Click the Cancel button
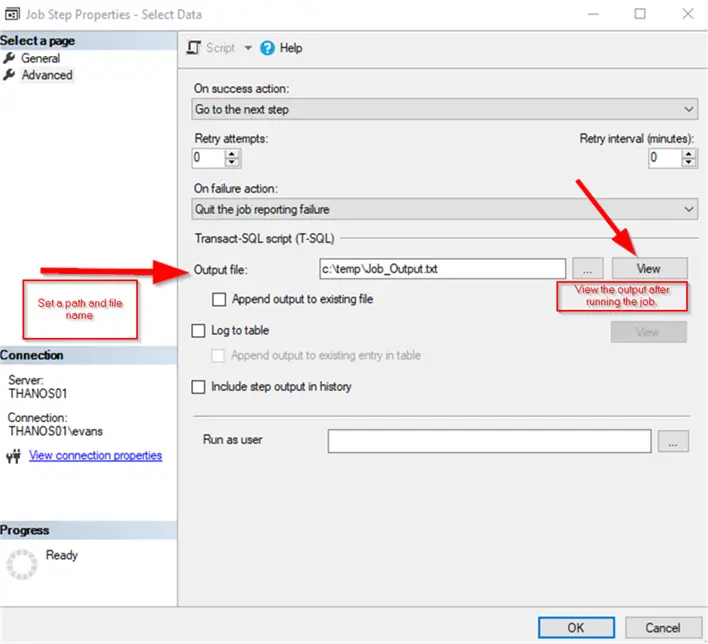 coord(662,628)
